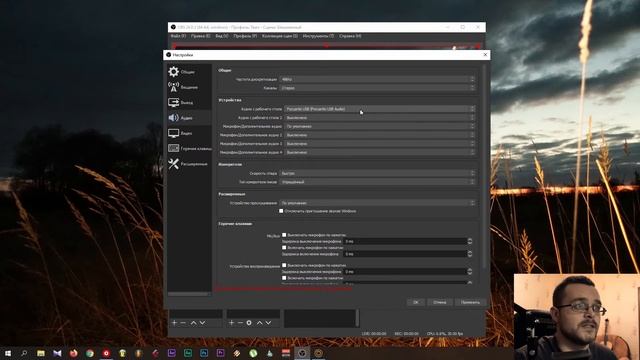Toggle playback device push-to-talk checkbox
Image resolution: width=640 pixels, height=360 pixels.
pyautogui.click(x=284, y=278)
